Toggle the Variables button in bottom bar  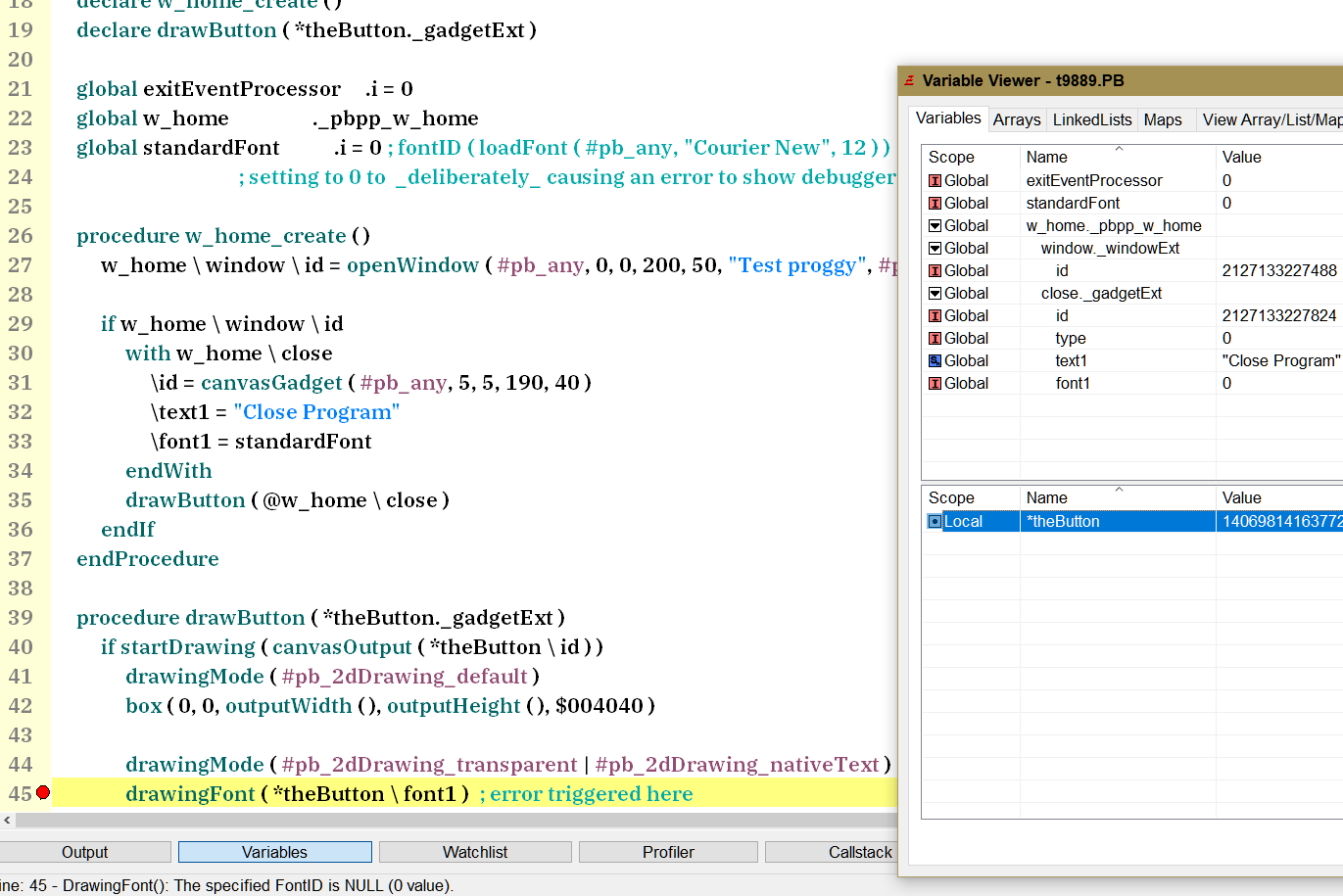pyautogui.click(x=275, y=852)
